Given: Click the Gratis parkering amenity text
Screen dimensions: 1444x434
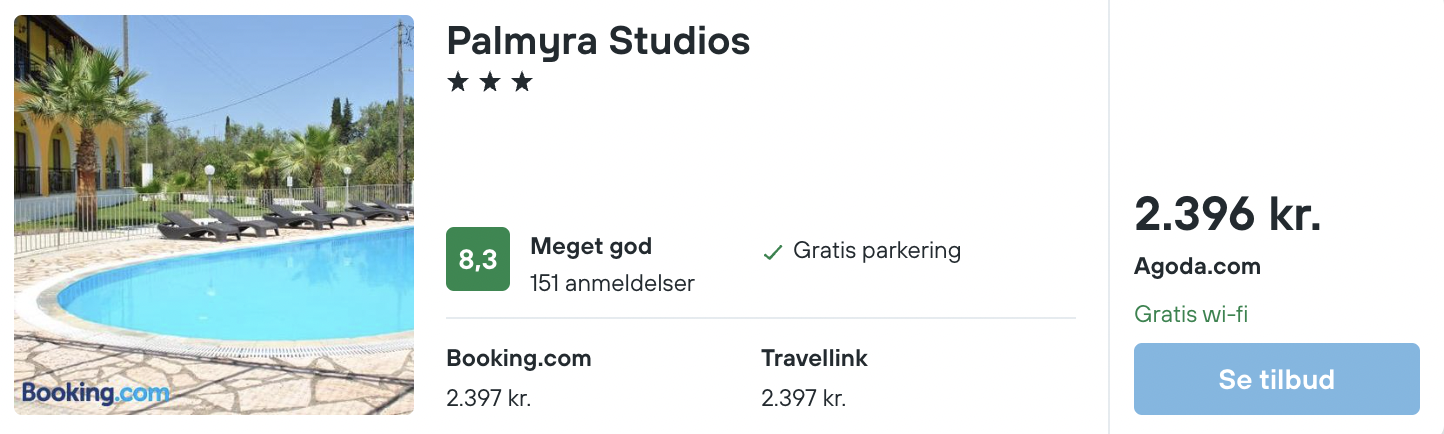Looking at the screenshot, I should 877,251.
